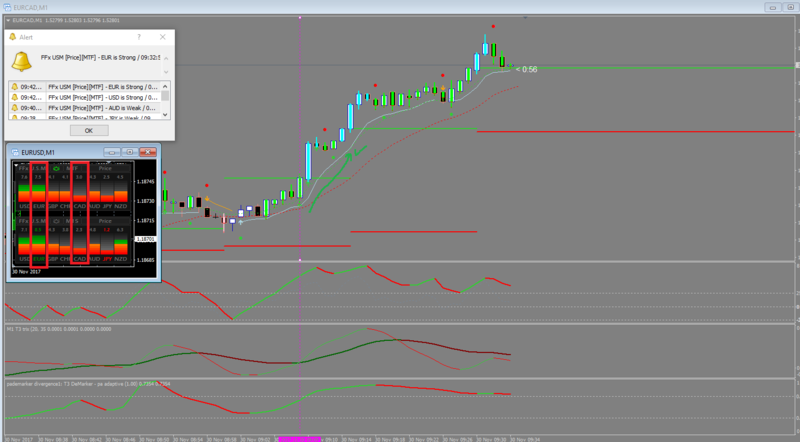Click the magenta date label on the time axis
800x442 pixels.
[x=299, y=439]
